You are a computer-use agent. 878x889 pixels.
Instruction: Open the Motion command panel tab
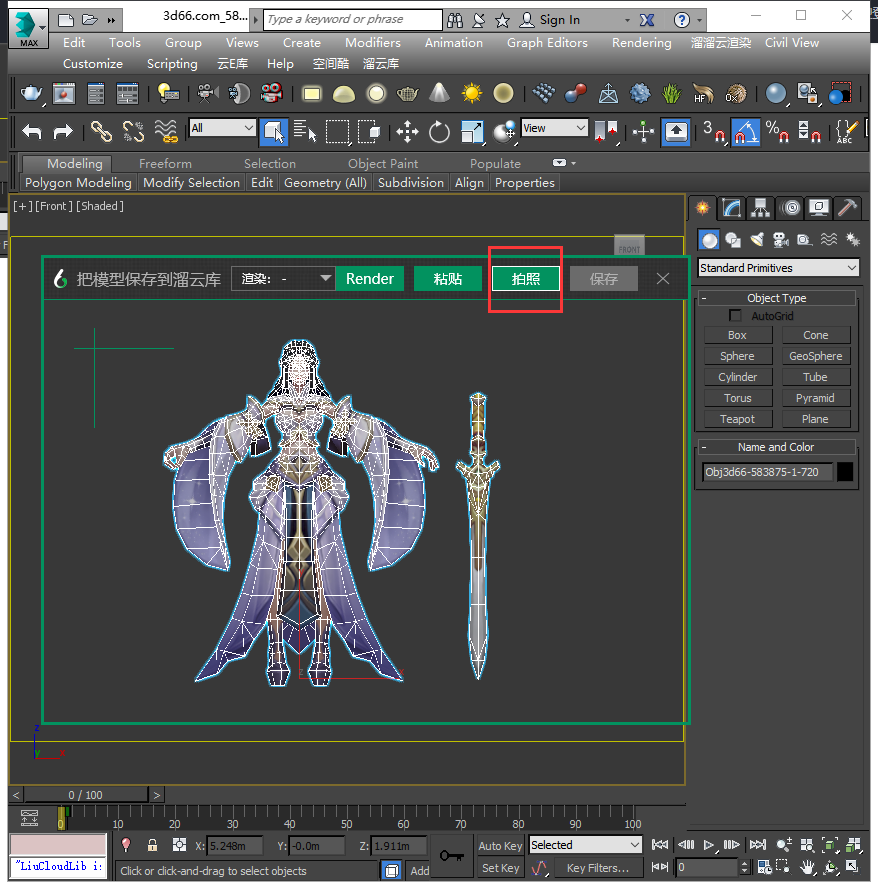click(791, 208)
